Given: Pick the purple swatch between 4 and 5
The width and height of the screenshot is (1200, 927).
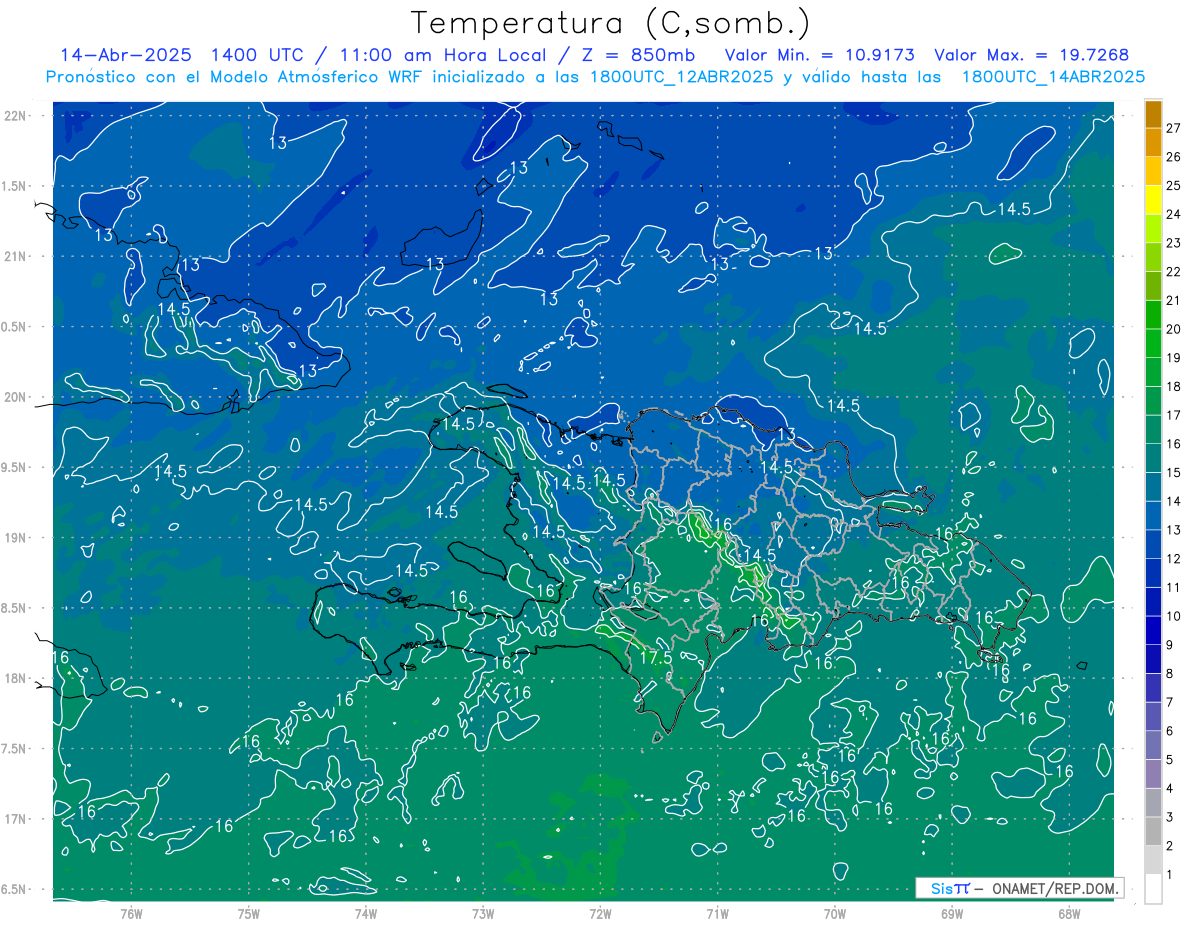Looking at the screenshot, I should [1153, 774].
